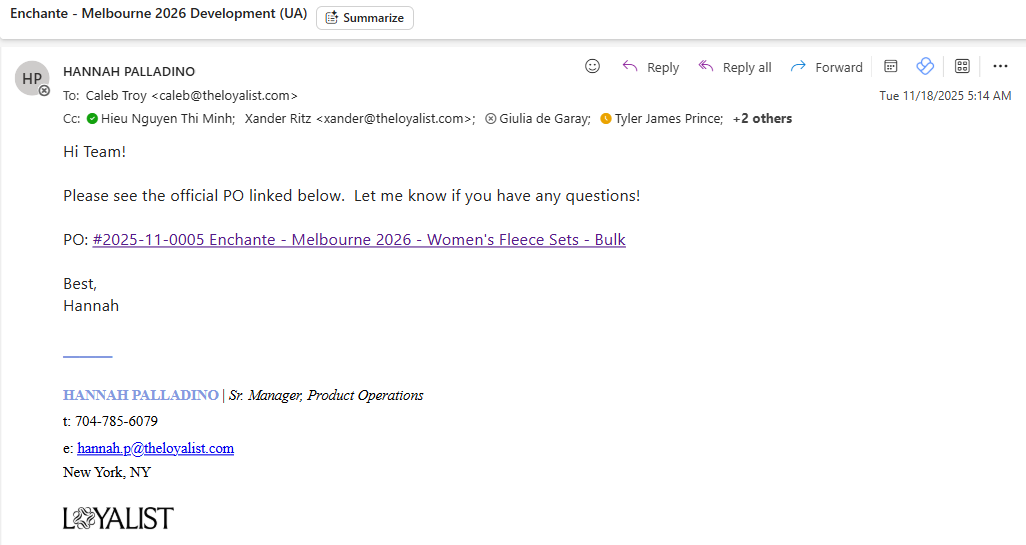Image resolution: width=1026 pixels, height=545 pixels.
Task: Click To recipient Caleb Troy
Action: 192,95
